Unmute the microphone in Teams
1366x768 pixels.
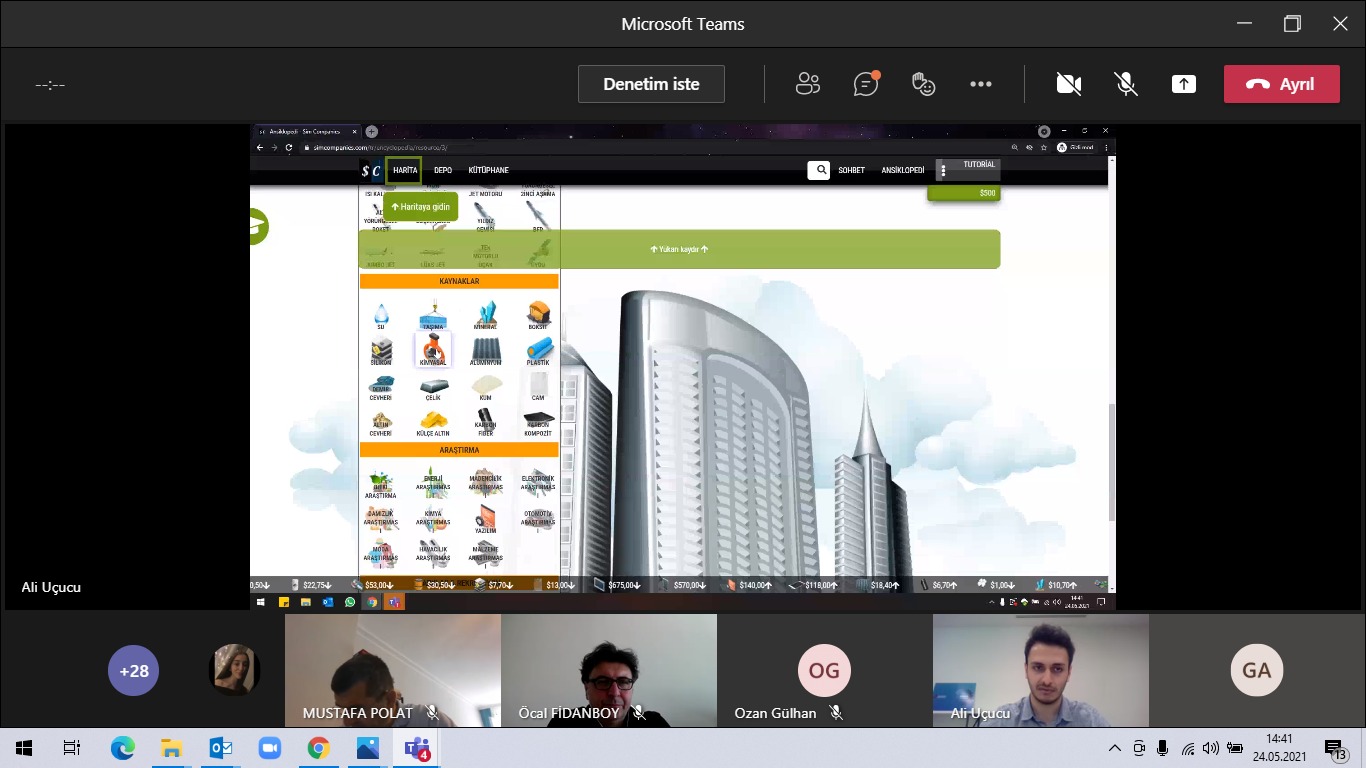point(1126,84)
